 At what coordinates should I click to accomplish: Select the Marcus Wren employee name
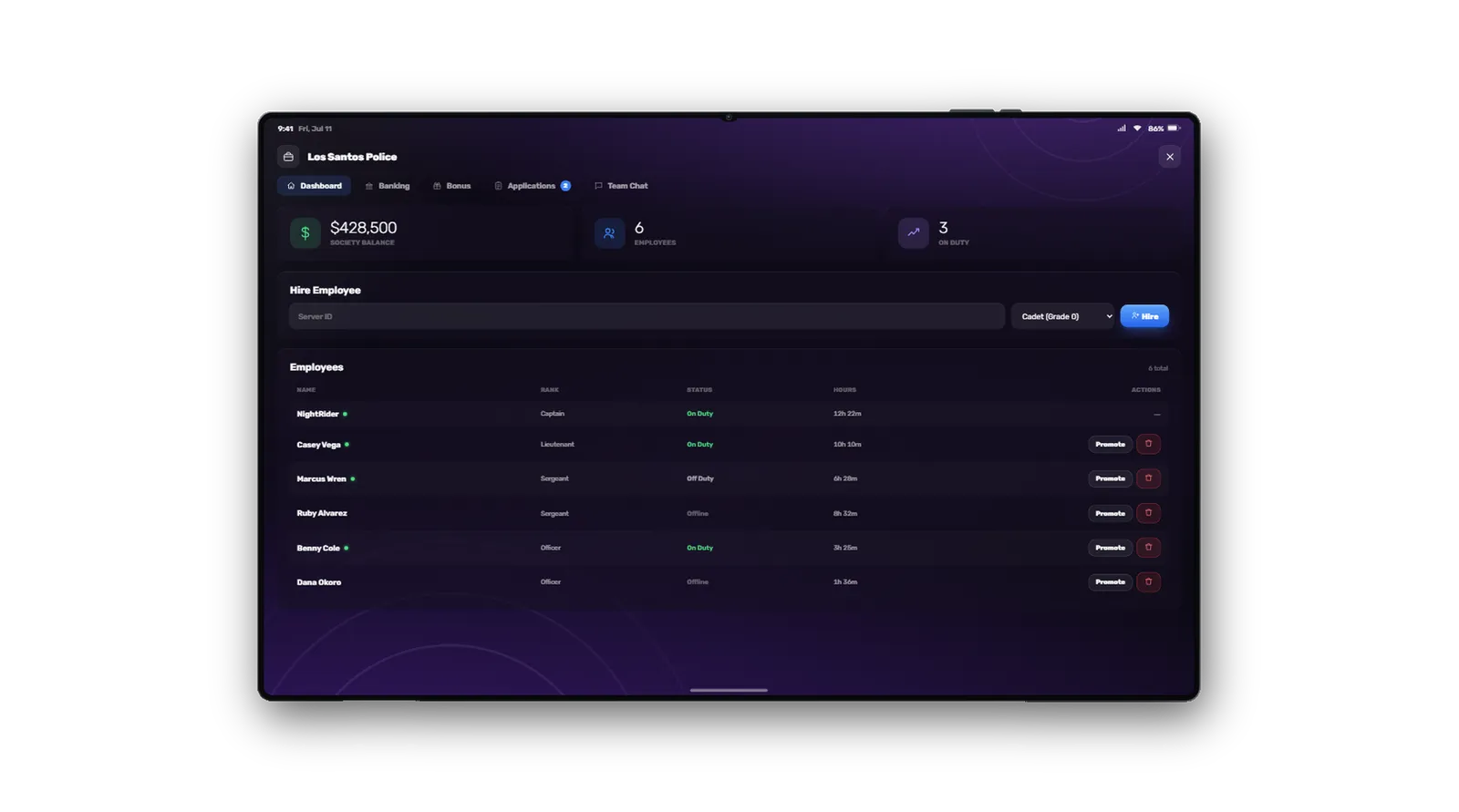pos(321,478)
